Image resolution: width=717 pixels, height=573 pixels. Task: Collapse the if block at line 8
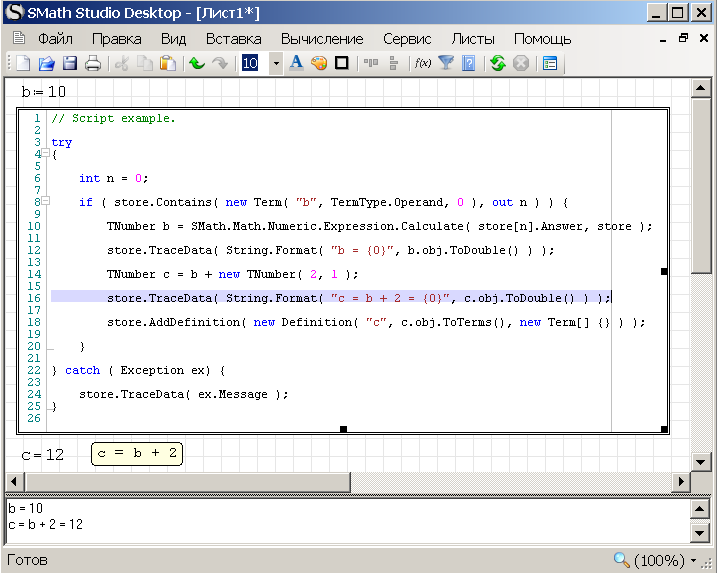[x=45, y=202]
